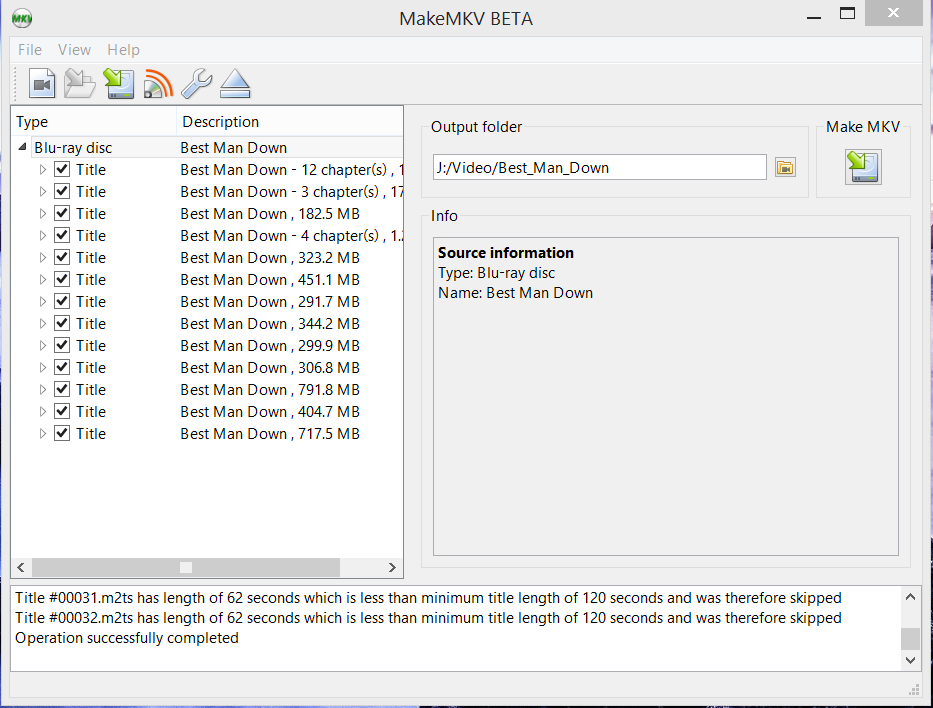The image size is (933, 708).
Task: Click the Backup disc toolbar icon
Action: pyautogui.click(x=118, y=83)
